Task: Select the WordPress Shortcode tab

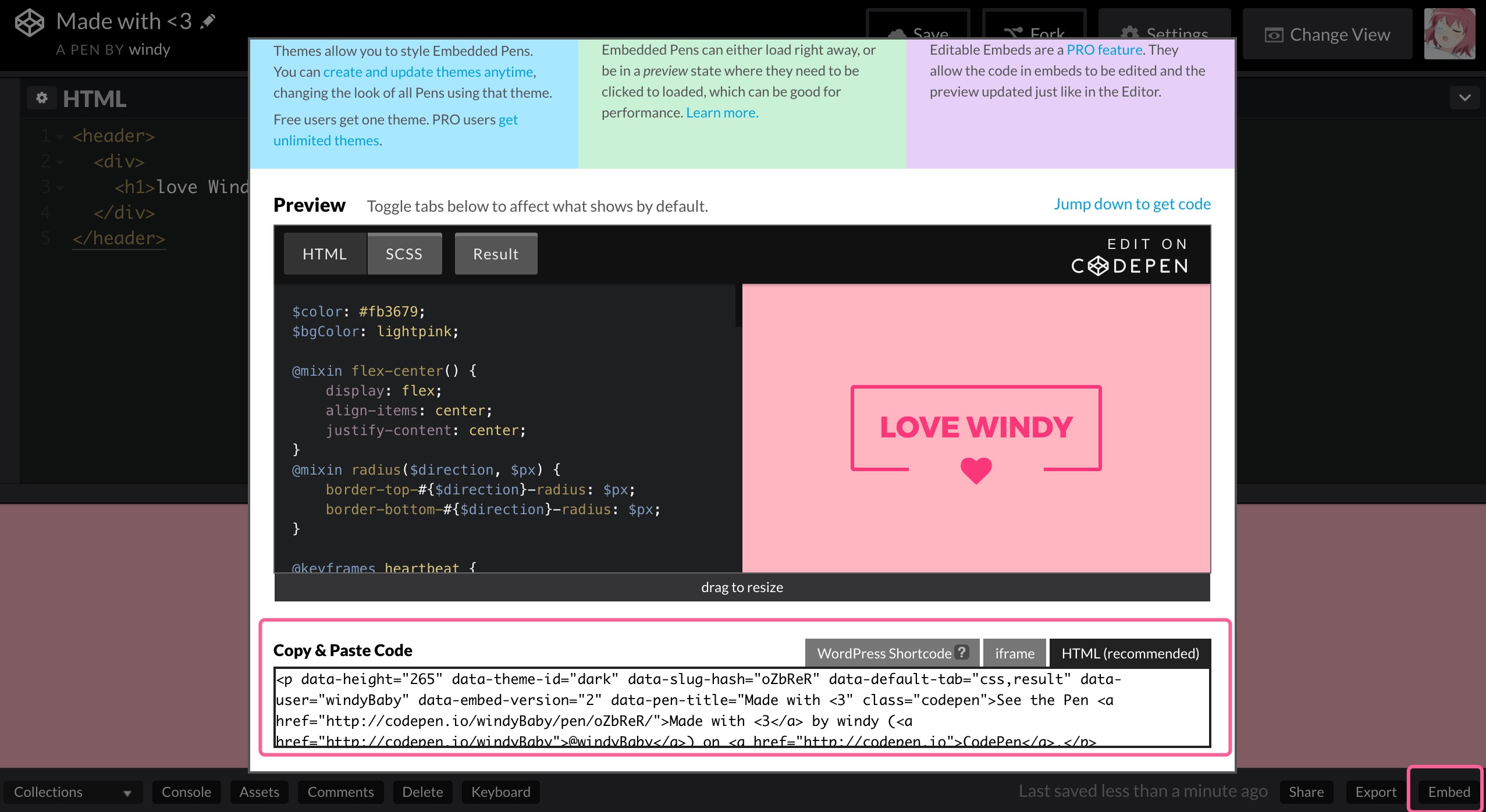Action: coord(892,653)
